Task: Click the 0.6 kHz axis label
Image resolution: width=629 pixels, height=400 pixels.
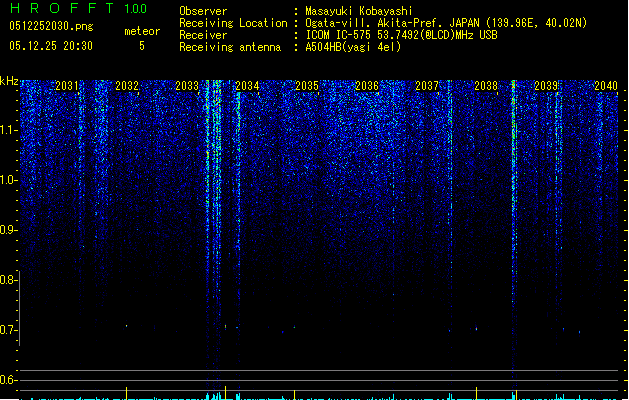Action: (x=9, y=380)
